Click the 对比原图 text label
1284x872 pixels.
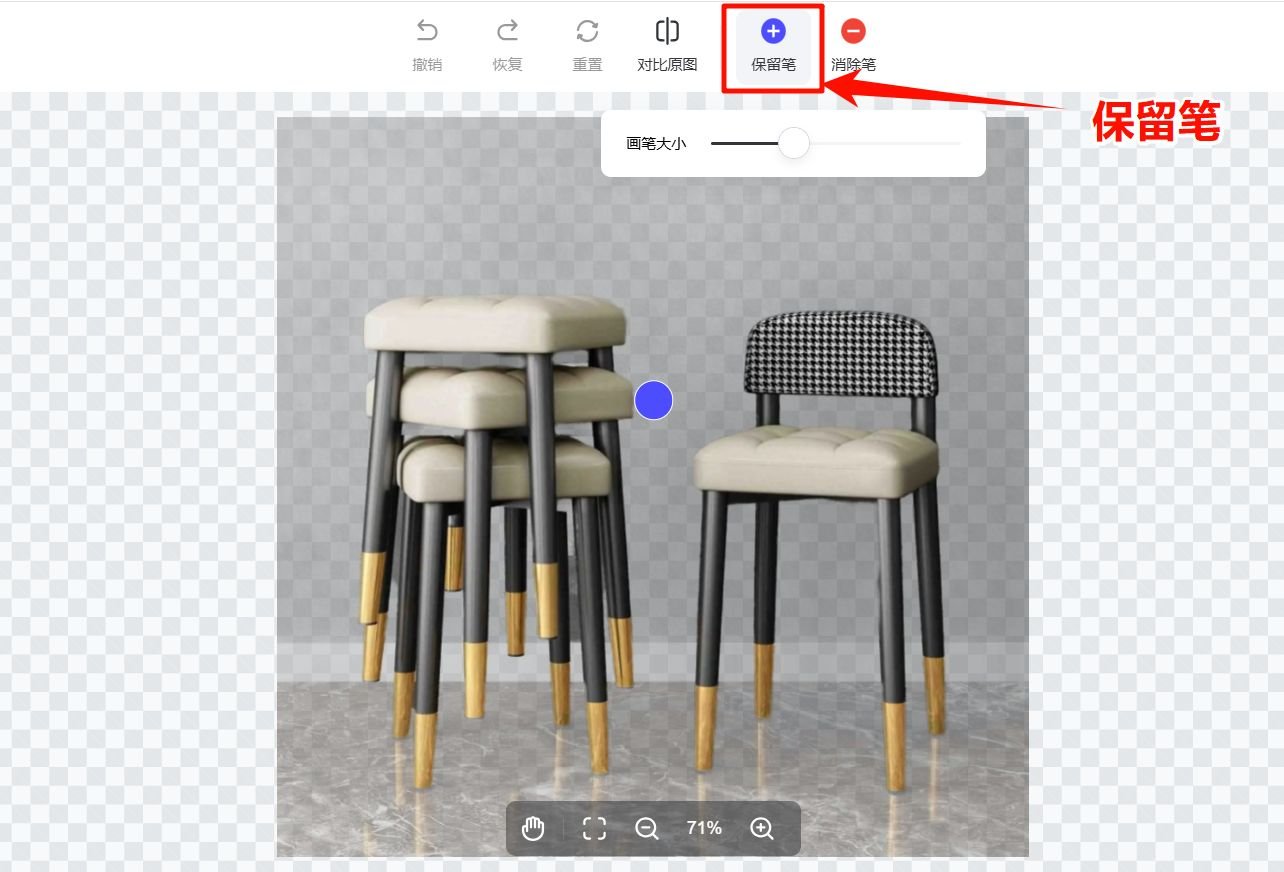coord(667,64)
